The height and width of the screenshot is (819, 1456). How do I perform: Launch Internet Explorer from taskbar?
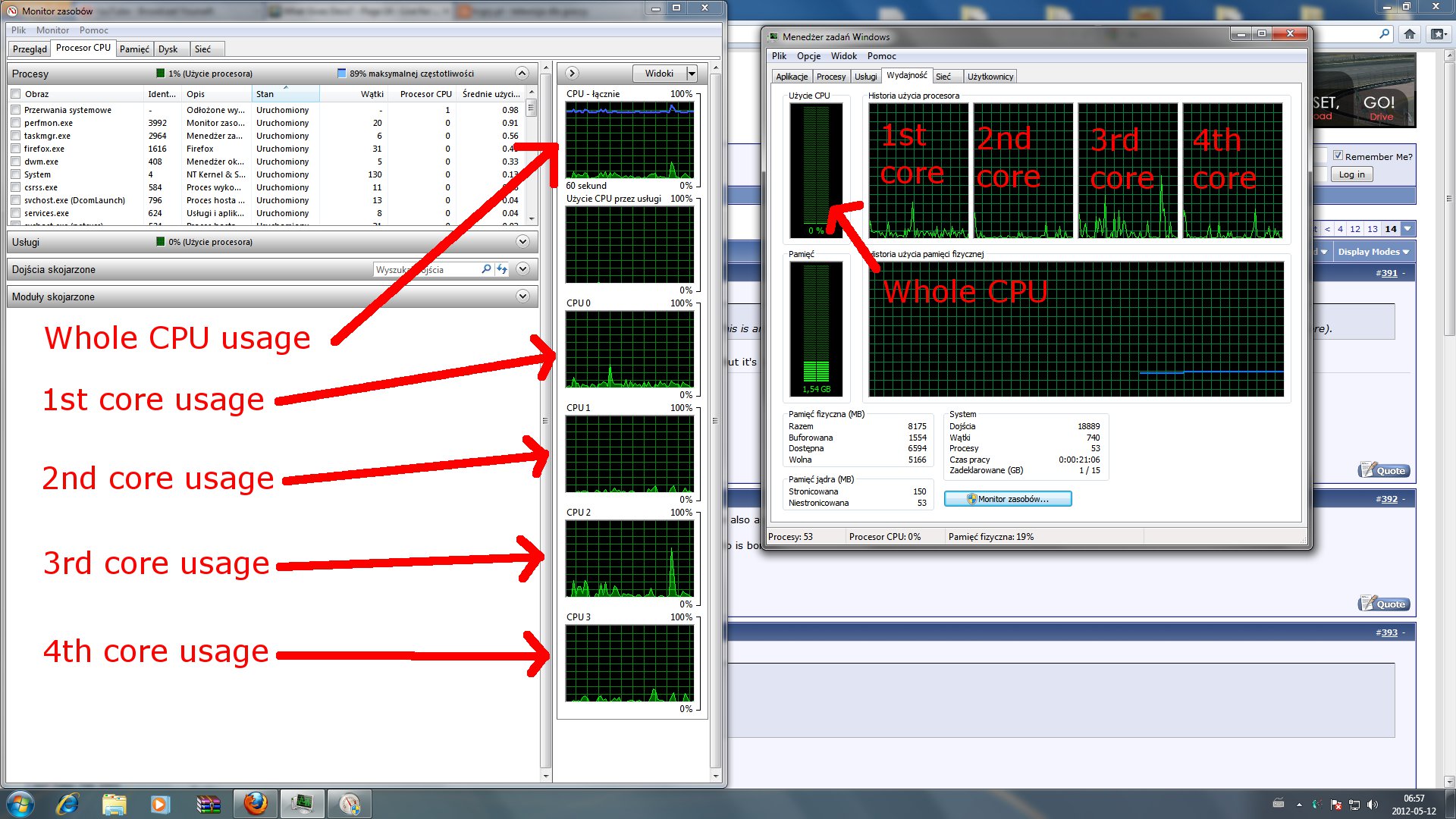[x=67, y=803]
